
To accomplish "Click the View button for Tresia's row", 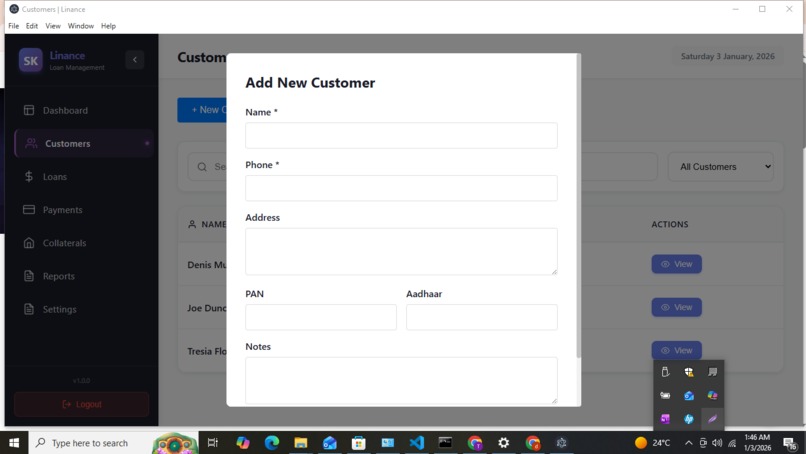I will point(676,351).
